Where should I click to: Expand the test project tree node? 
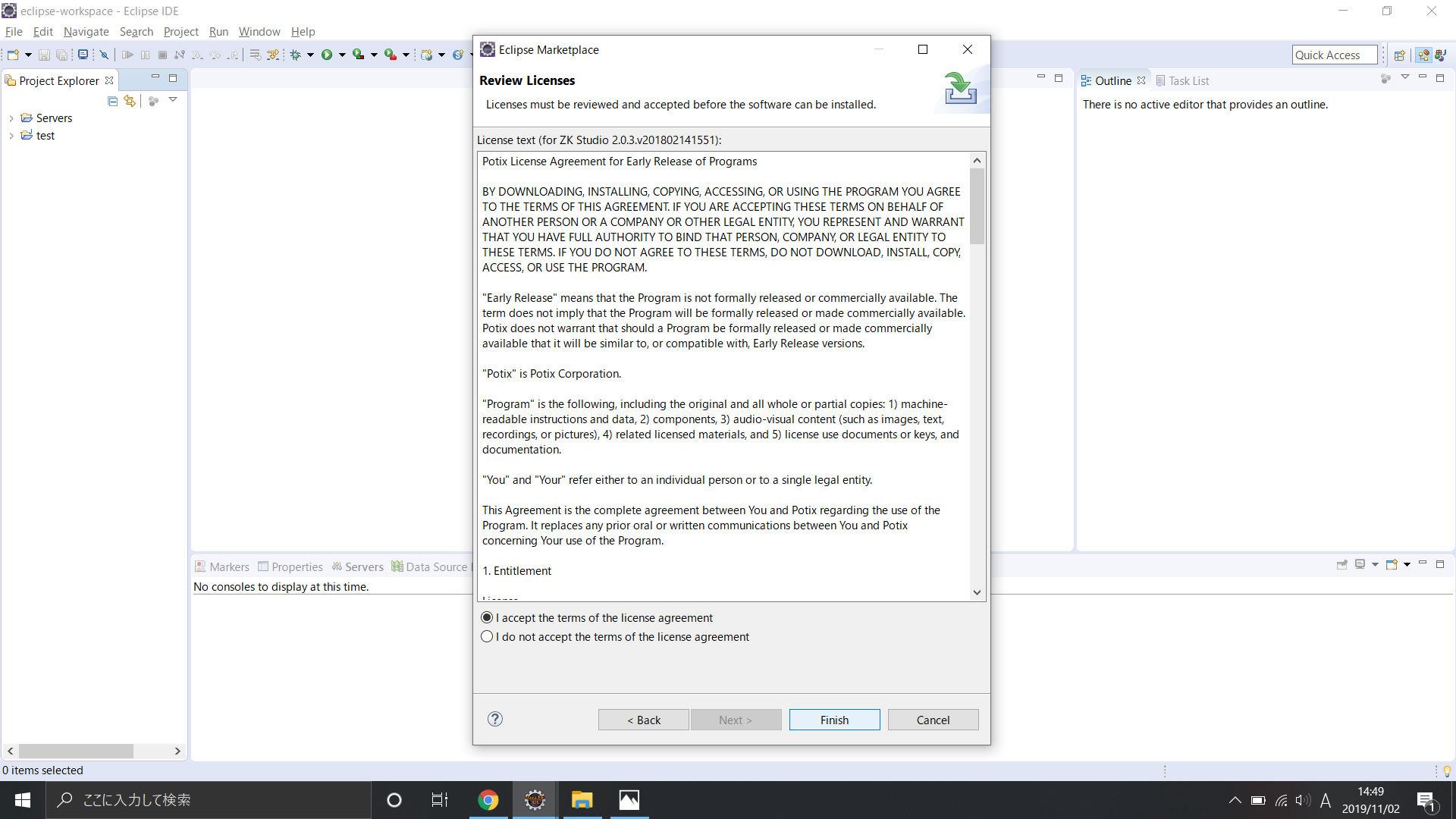coord(11,136)
